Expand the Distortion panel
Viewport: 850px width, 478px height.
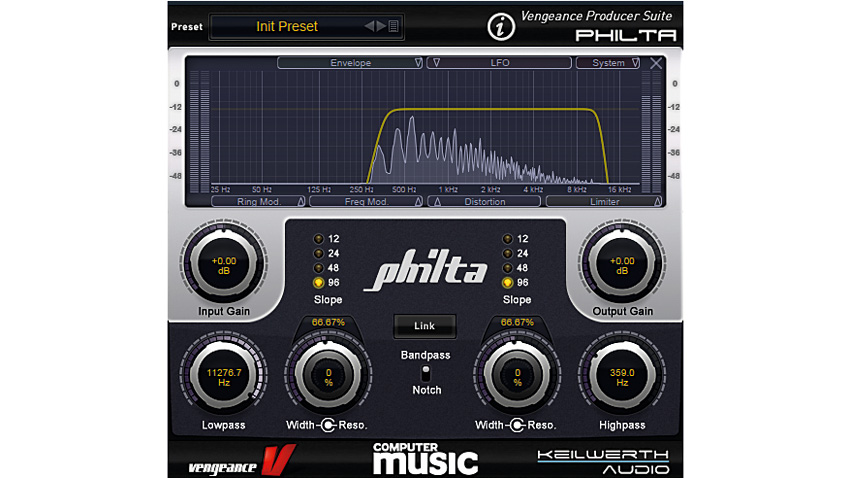[x=485, y=202]
